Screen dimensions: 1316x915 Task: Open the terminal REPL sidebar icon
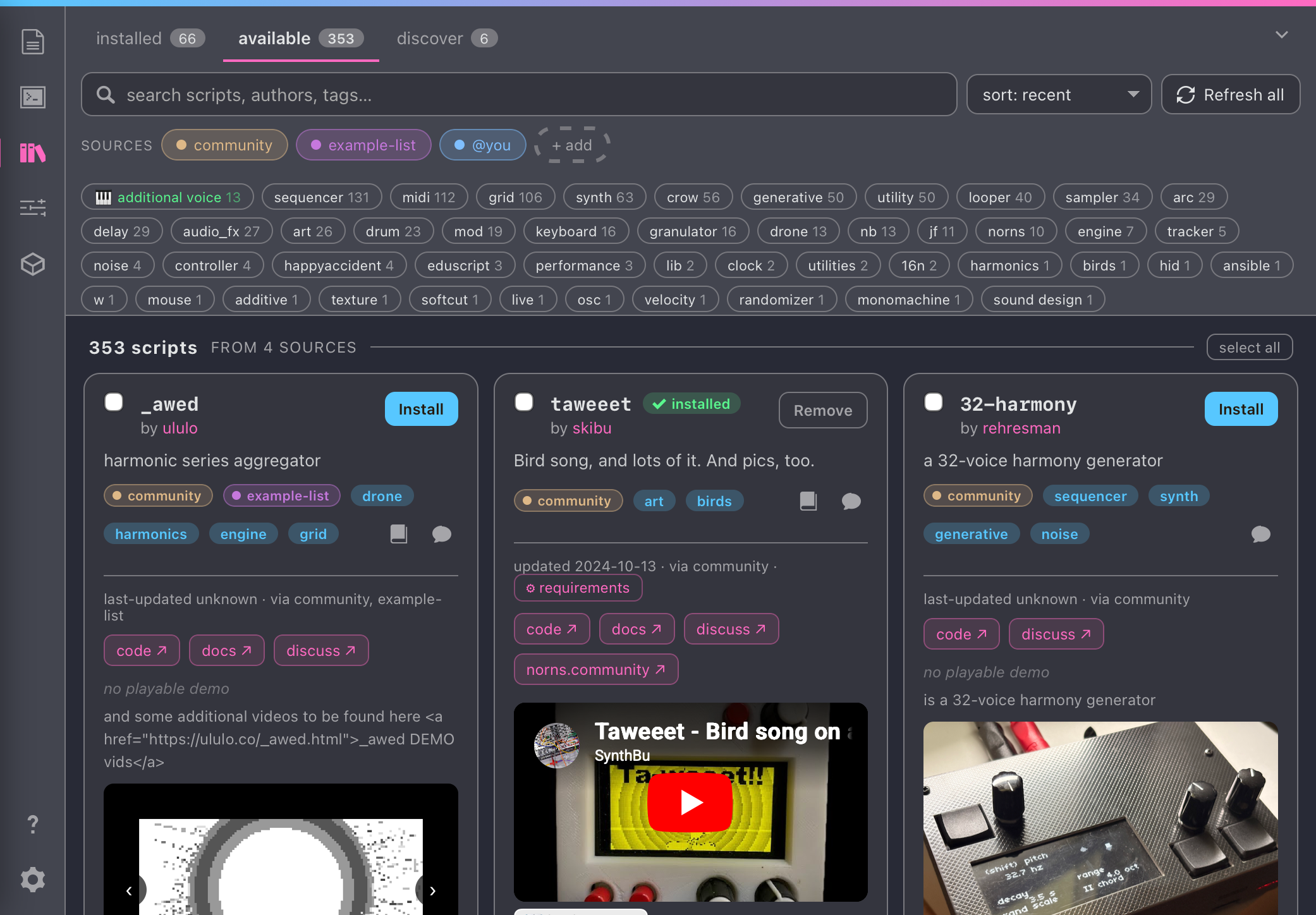click(33, 97)
